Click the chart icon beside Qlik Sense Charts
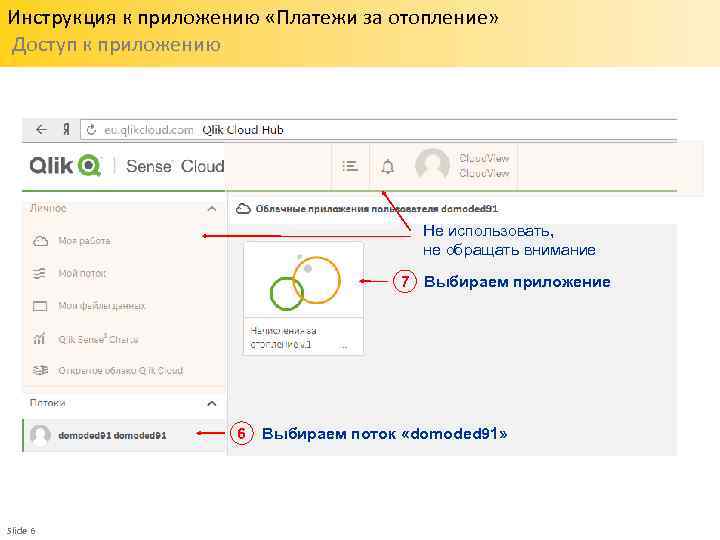Viewport: 720px width, 540px height. tap(39, 338)
